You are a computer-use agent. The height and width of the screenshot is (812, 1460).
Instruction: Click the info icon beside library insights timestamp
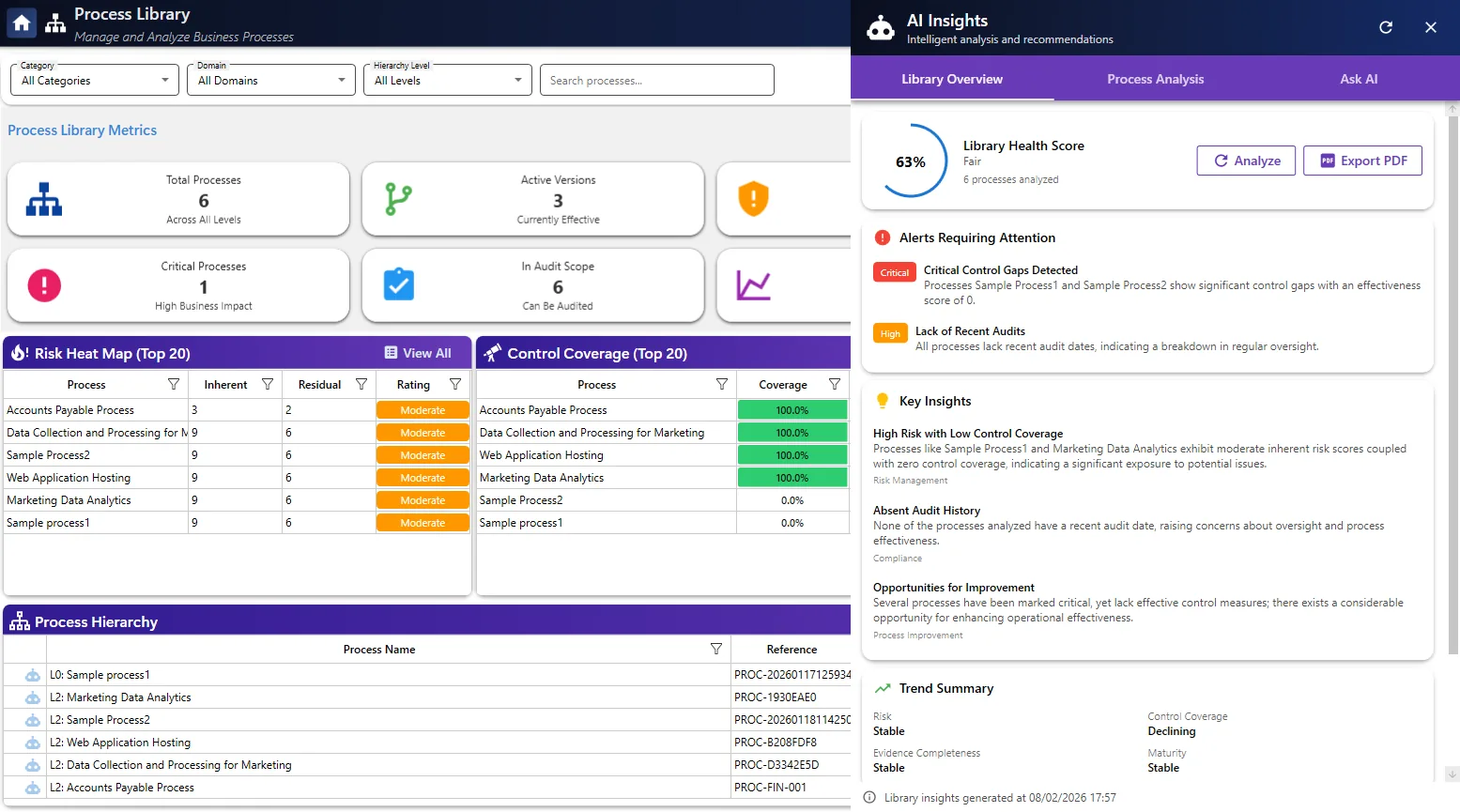click(x=869, y=798)
